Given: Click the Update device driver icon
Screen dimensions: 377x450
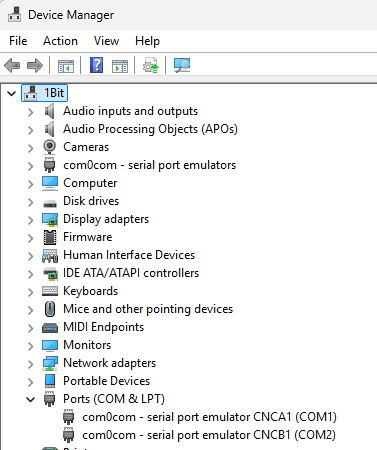Looking at the screenshot, I should [151, 65].
